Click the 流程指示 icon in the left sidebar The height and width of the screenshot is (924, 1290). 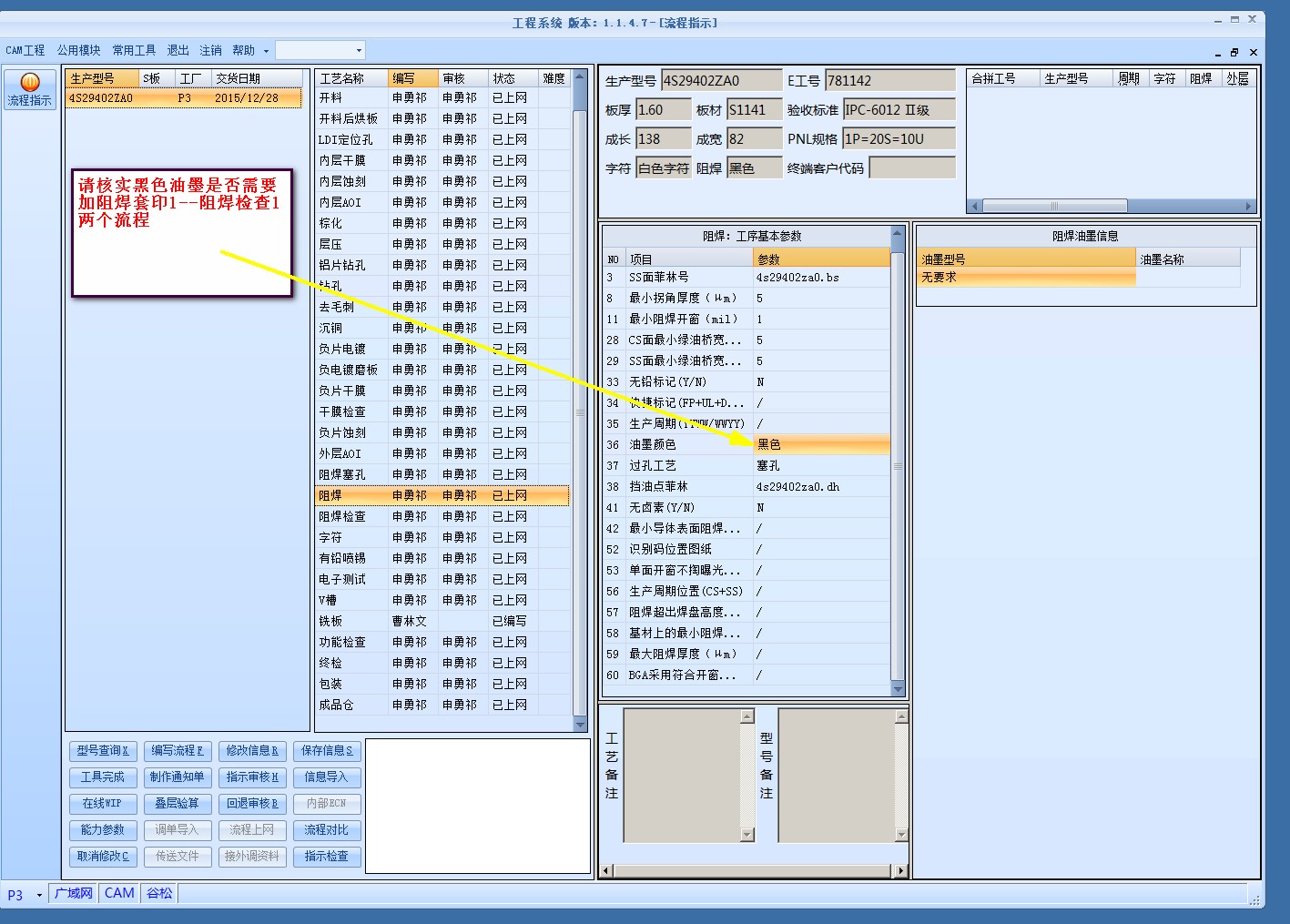(30, 89)
